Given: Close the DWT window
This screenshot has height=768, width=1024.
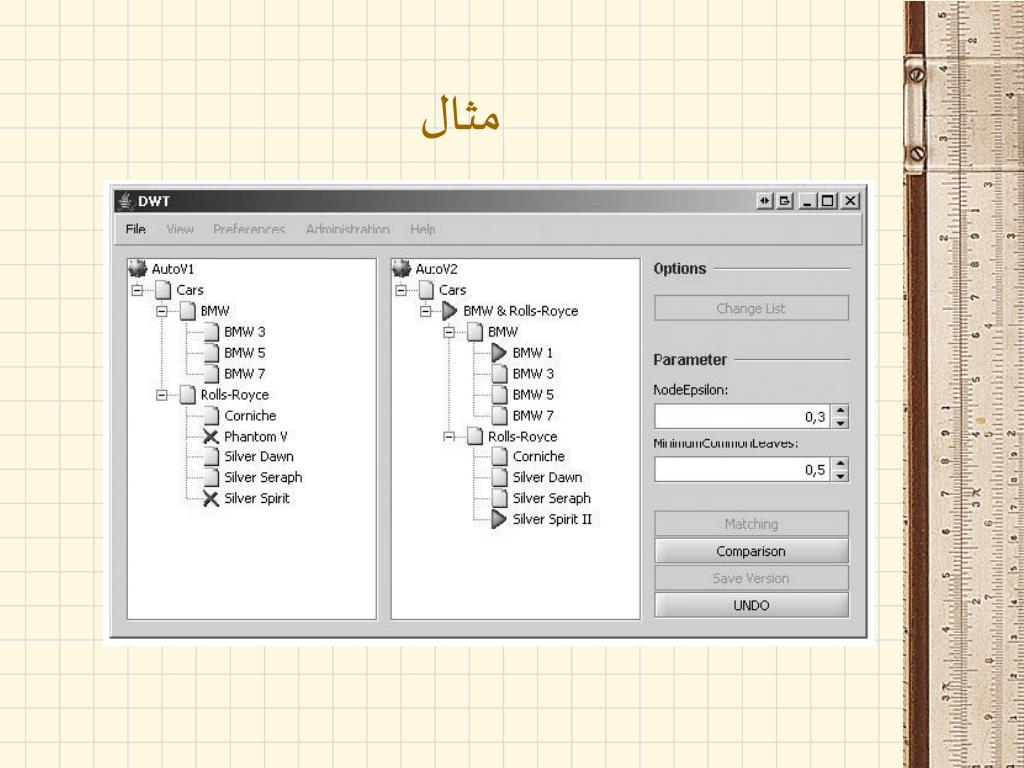Looking at the screenshot, I should (850, 201).
